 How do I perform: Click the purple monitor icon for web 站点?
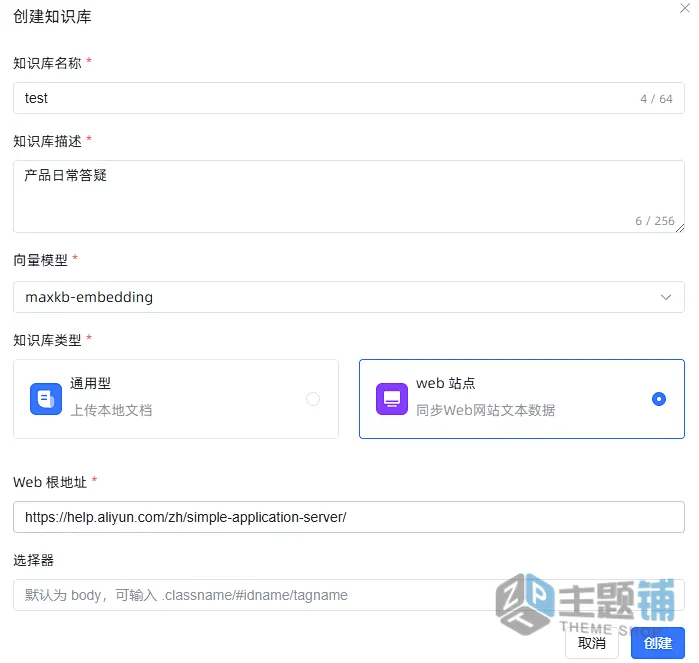pyautogui.click(x=392, y=399)
